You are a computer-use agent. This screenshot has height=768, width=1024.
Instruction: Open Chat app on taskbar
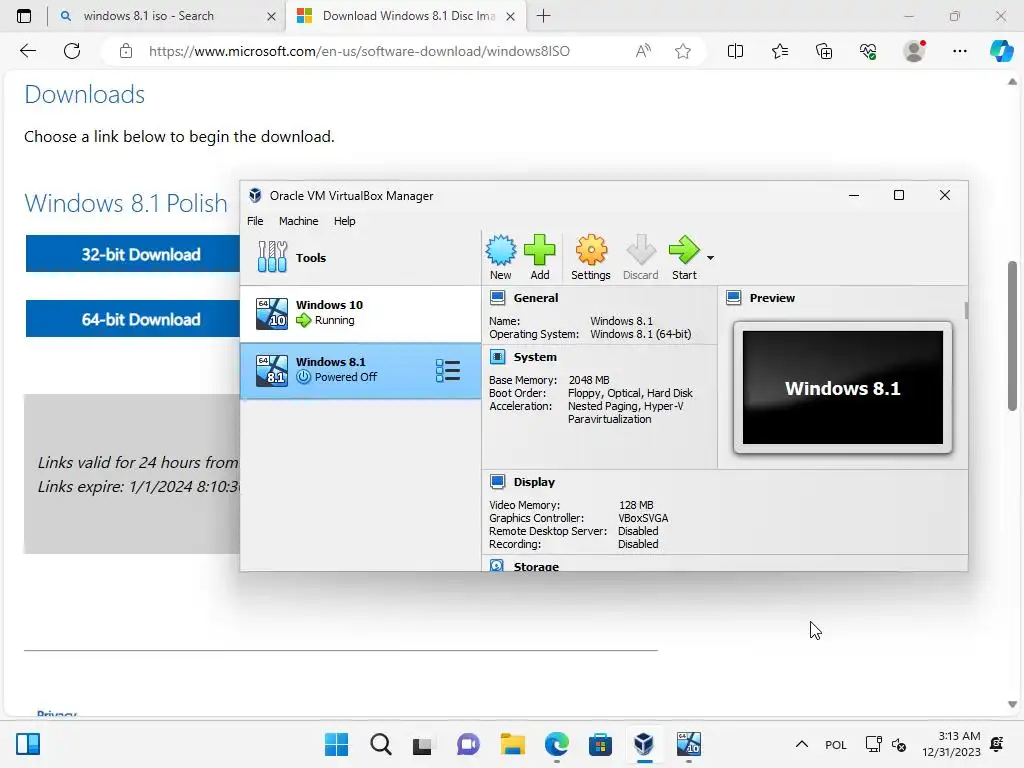coord(468,744)
